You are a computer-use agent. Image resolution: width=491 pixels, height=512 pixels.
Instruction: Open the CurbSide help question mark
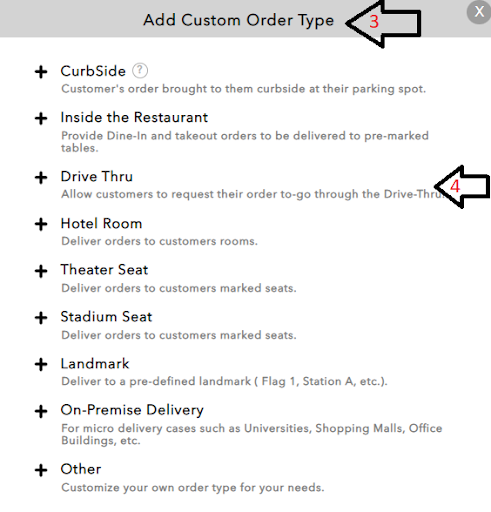point(140,71)
